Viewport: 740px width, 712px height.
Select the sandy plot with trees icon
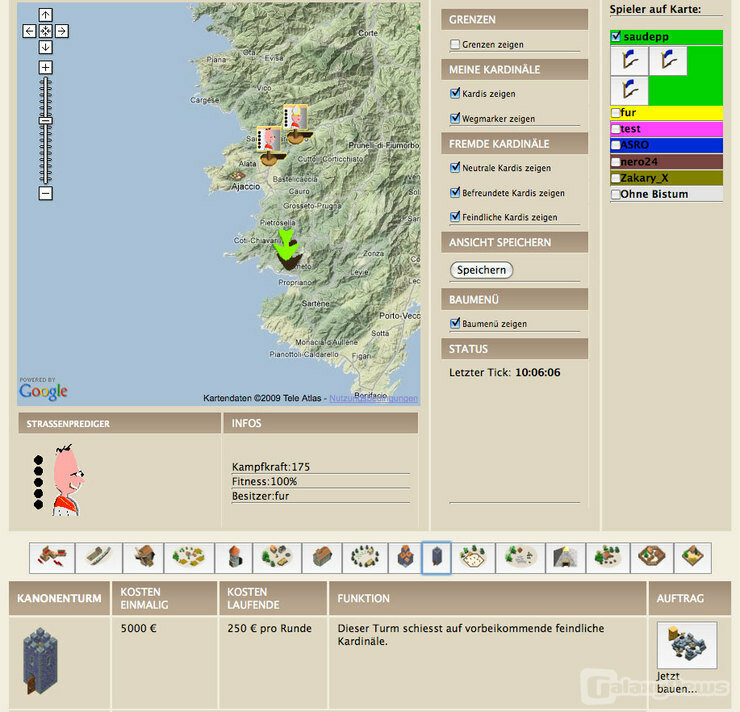473,558
